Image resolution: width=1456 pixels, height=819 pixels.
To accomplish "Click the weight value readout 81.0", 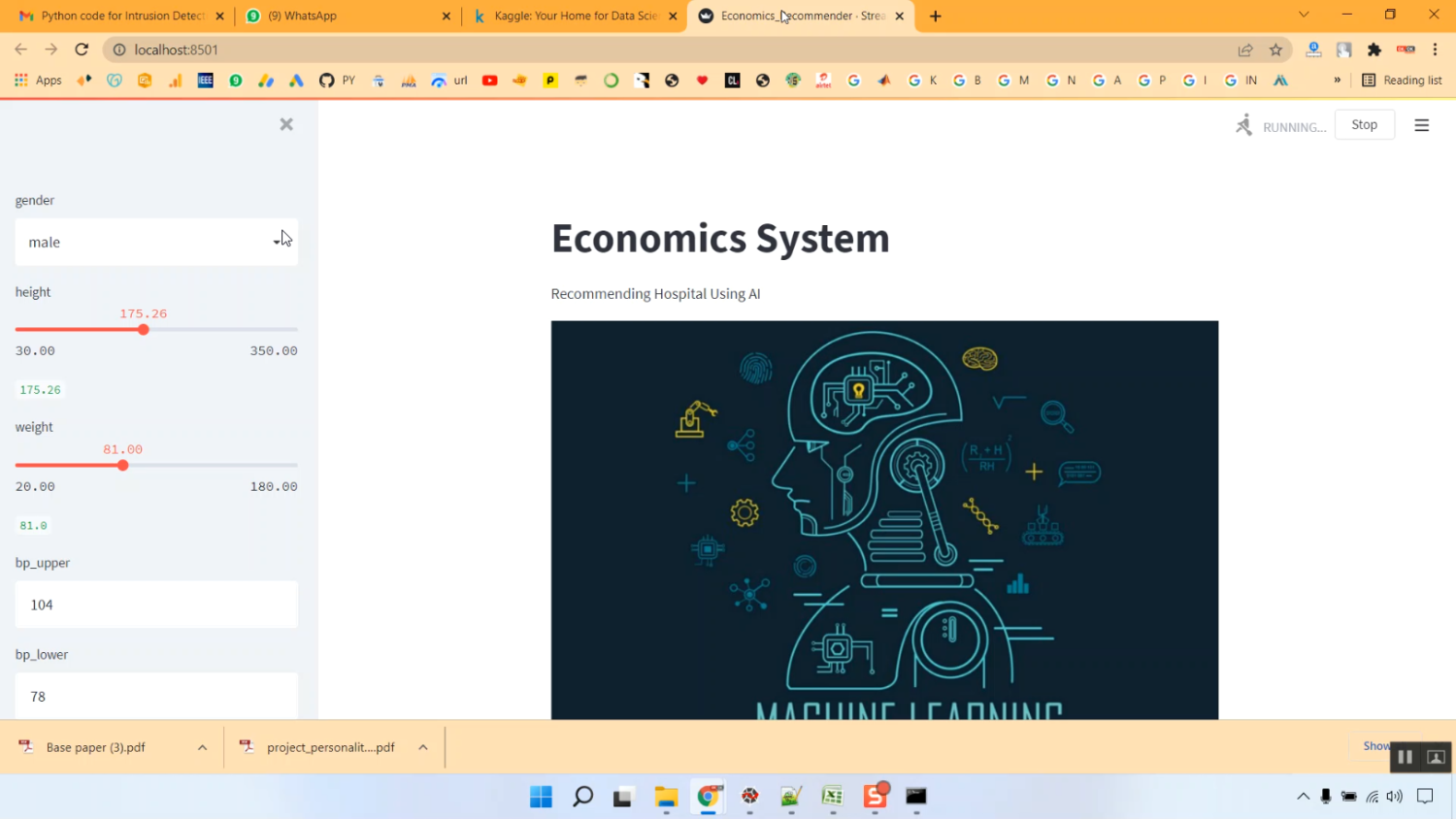I will 33,526.
